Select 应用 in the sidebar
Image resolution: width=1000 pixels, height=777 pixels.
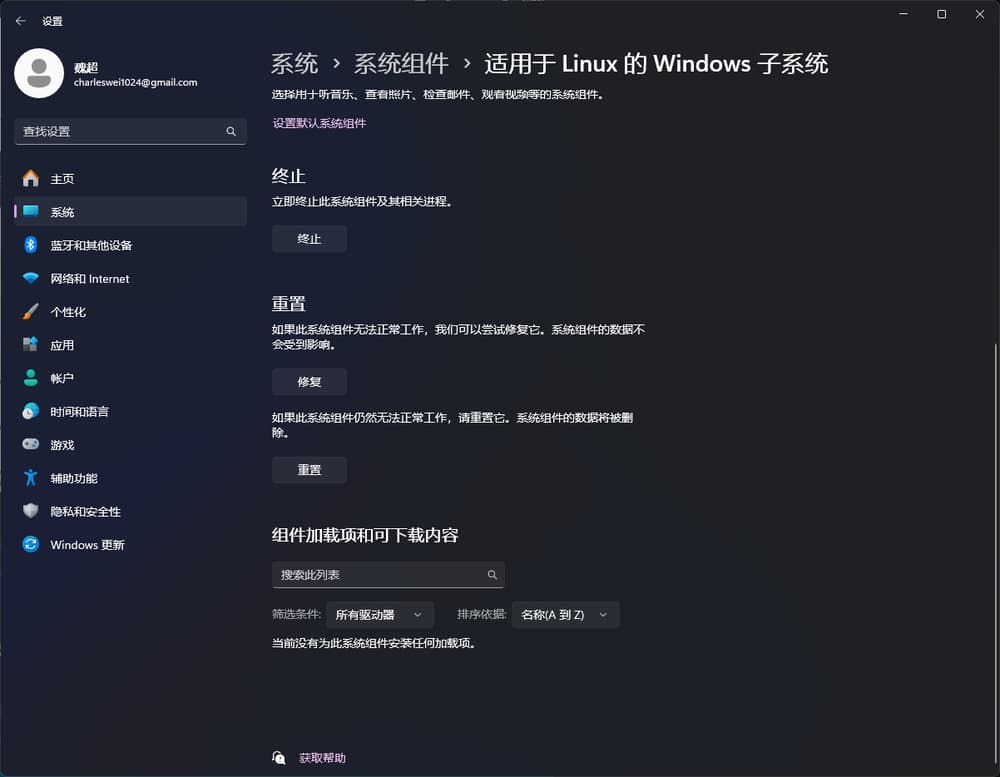130,344
